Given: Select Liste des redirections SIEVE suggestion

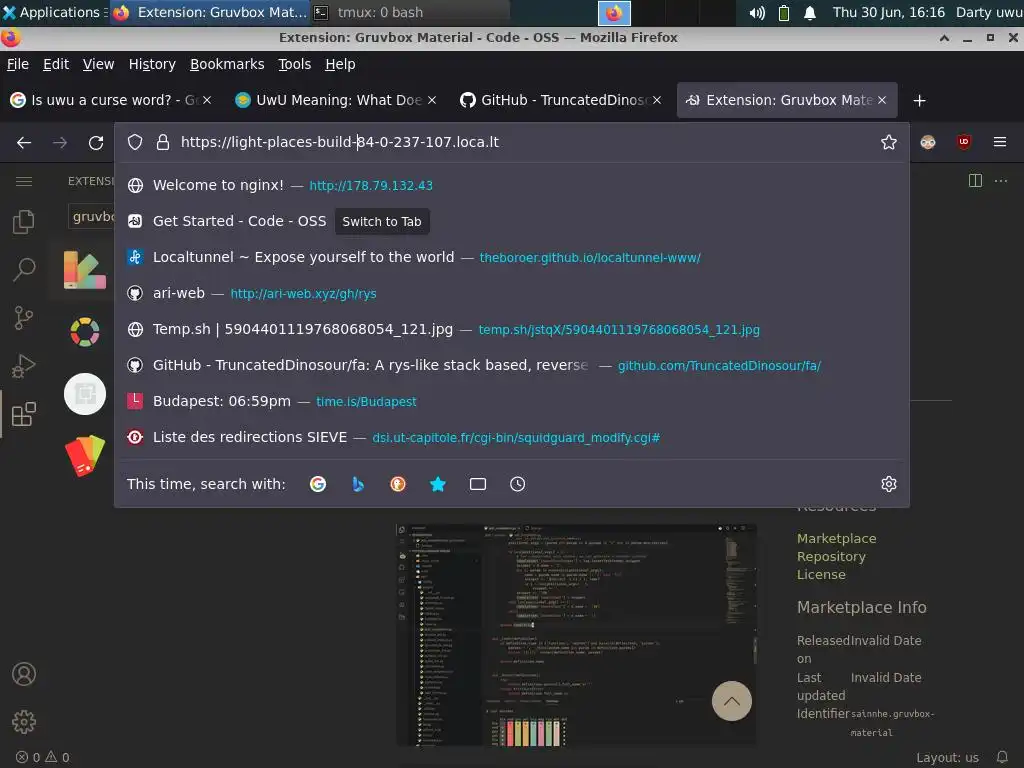Looking at the screenshot, I should [x=511, y=437].
